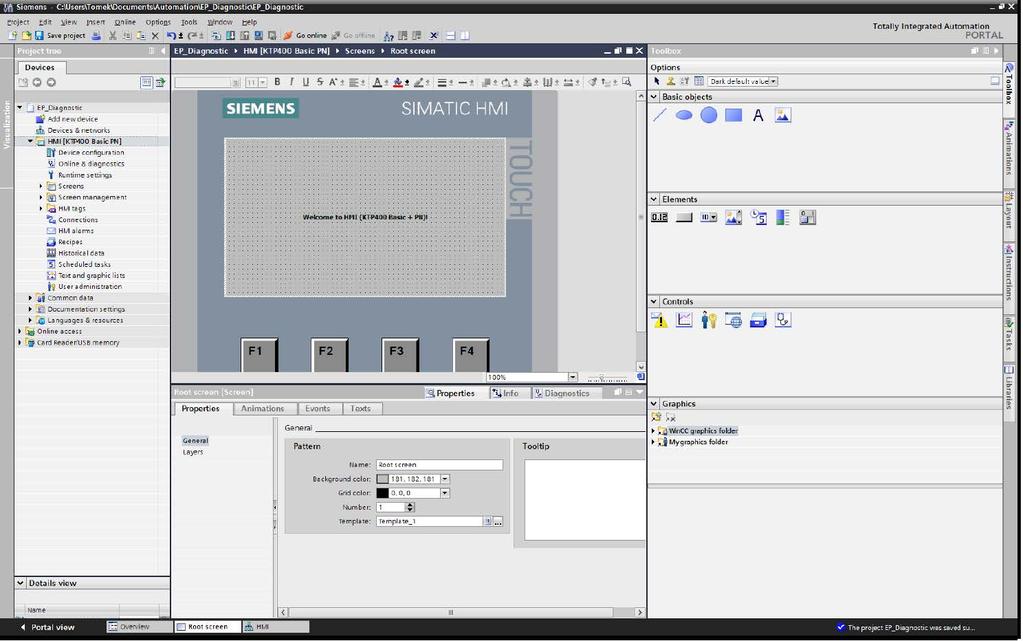Open the zoom level 100% dropdown

(572, 377)
